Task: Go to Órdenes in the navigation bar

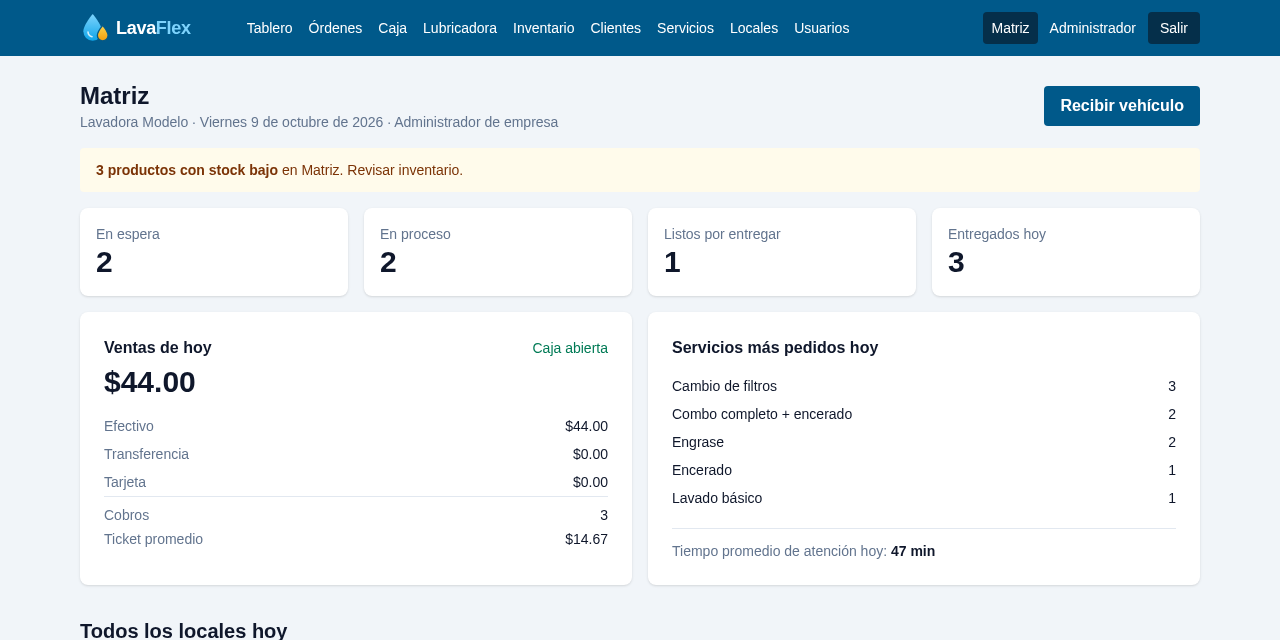Action: tap(335, 28)
